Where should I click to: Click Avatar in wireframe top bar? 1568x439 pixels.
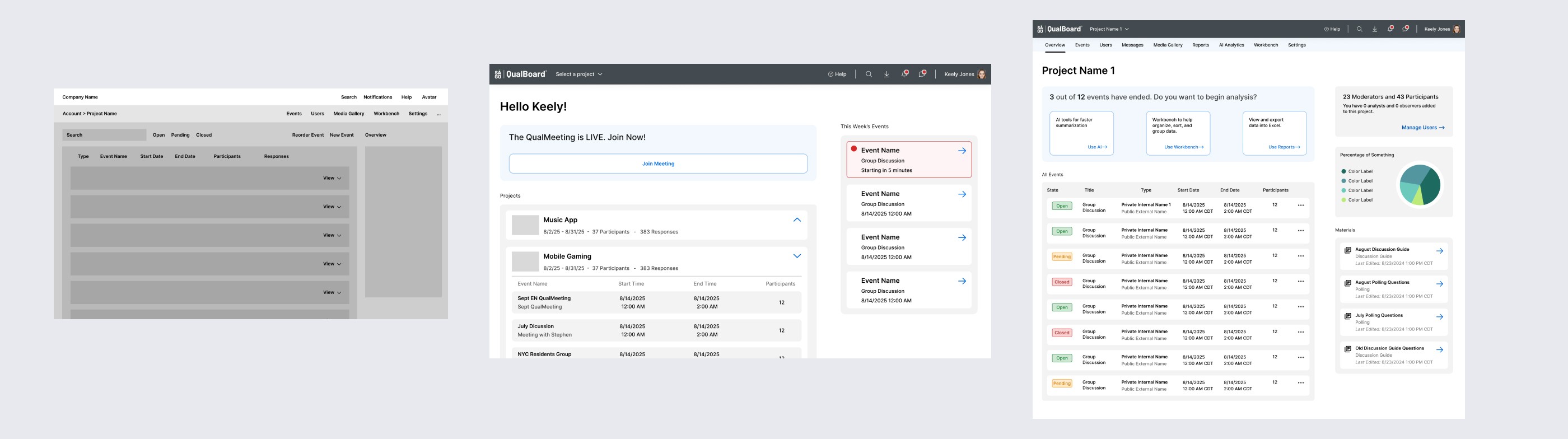tap(429, 97)
